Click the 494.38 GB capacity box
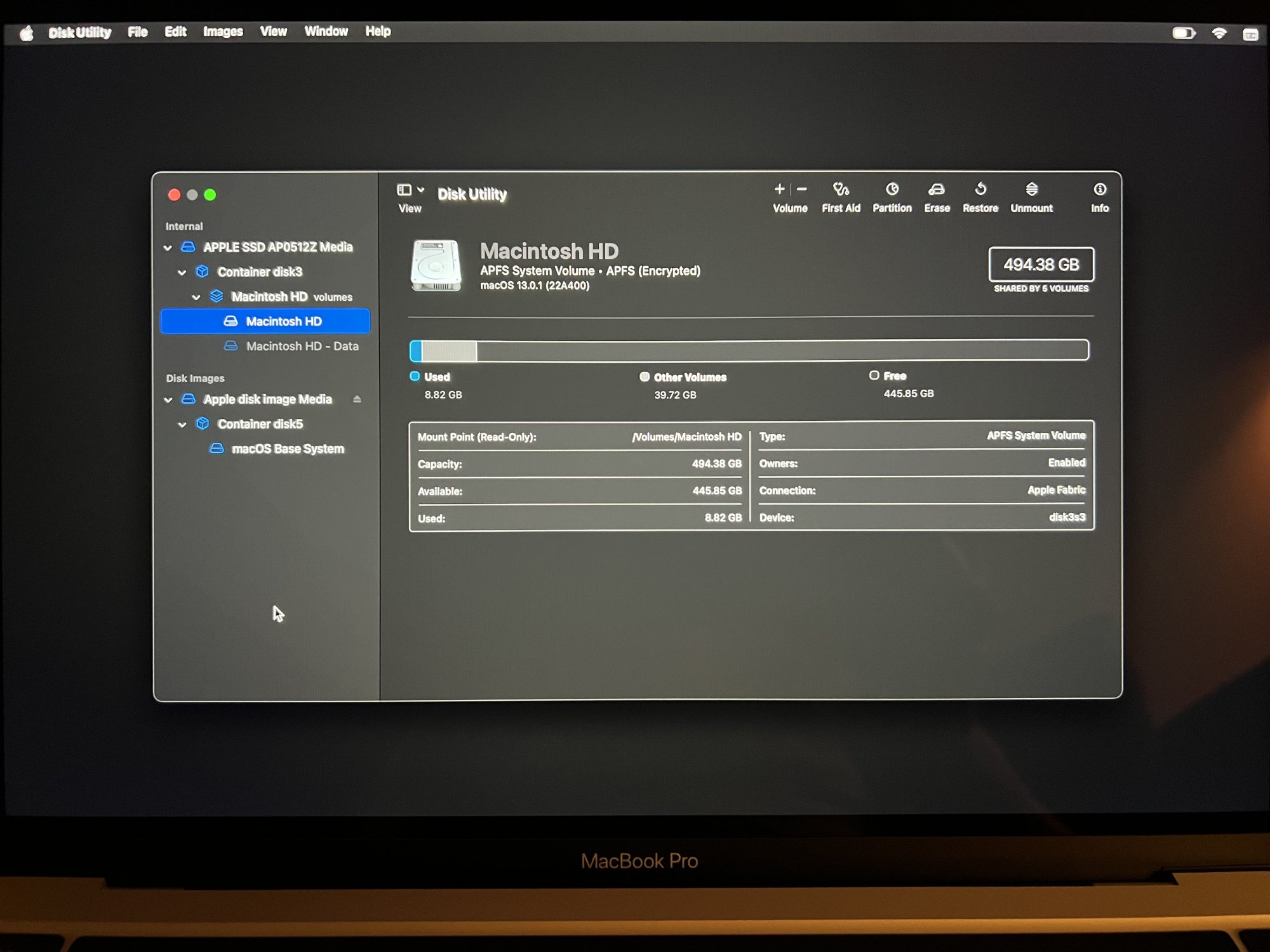Viewport: 1270px width, 952px height. [1041, 264]
